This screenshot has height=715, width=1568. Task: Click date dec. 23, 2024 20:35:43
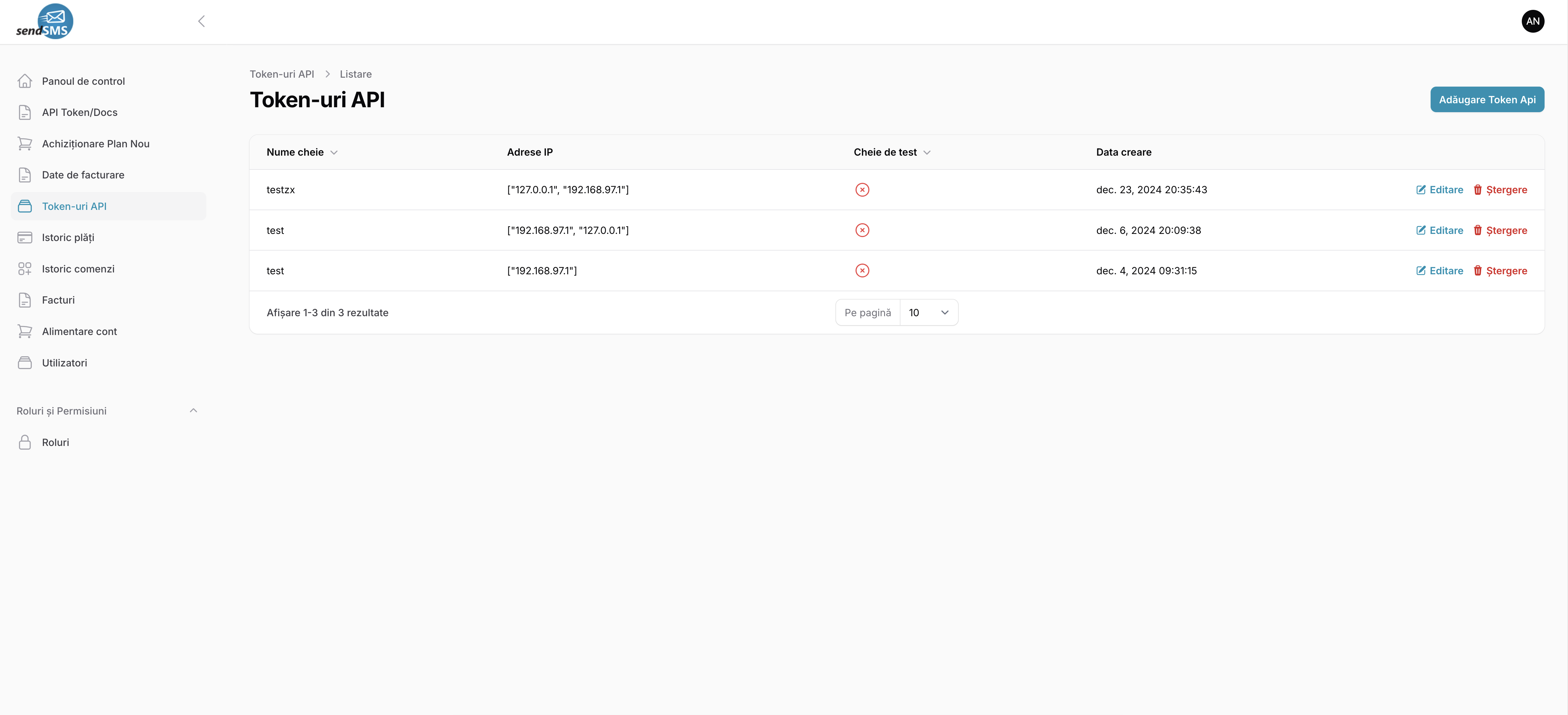tap(1152, 190)
